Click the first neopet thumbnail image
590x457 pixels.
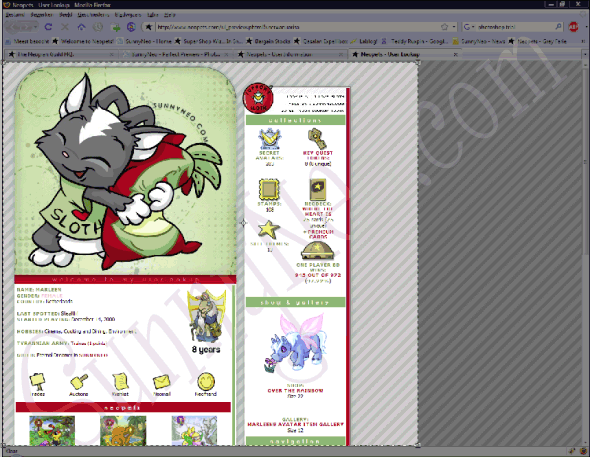point(52,431)
